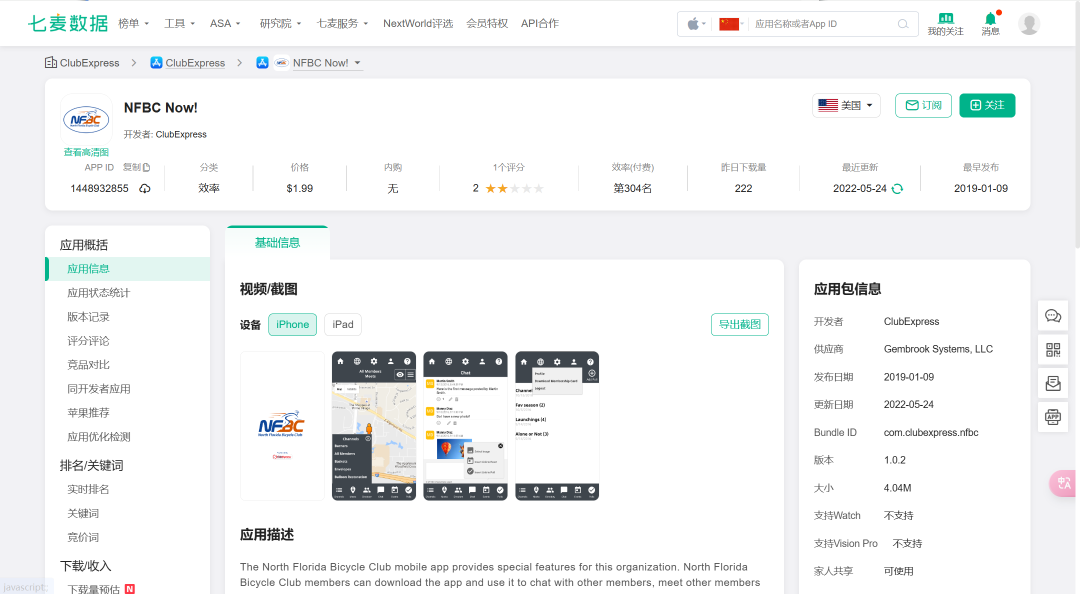Open the user avatar profile
Image resolution: width=1080 pixels, height=594 pixels.
(1029, 23)
